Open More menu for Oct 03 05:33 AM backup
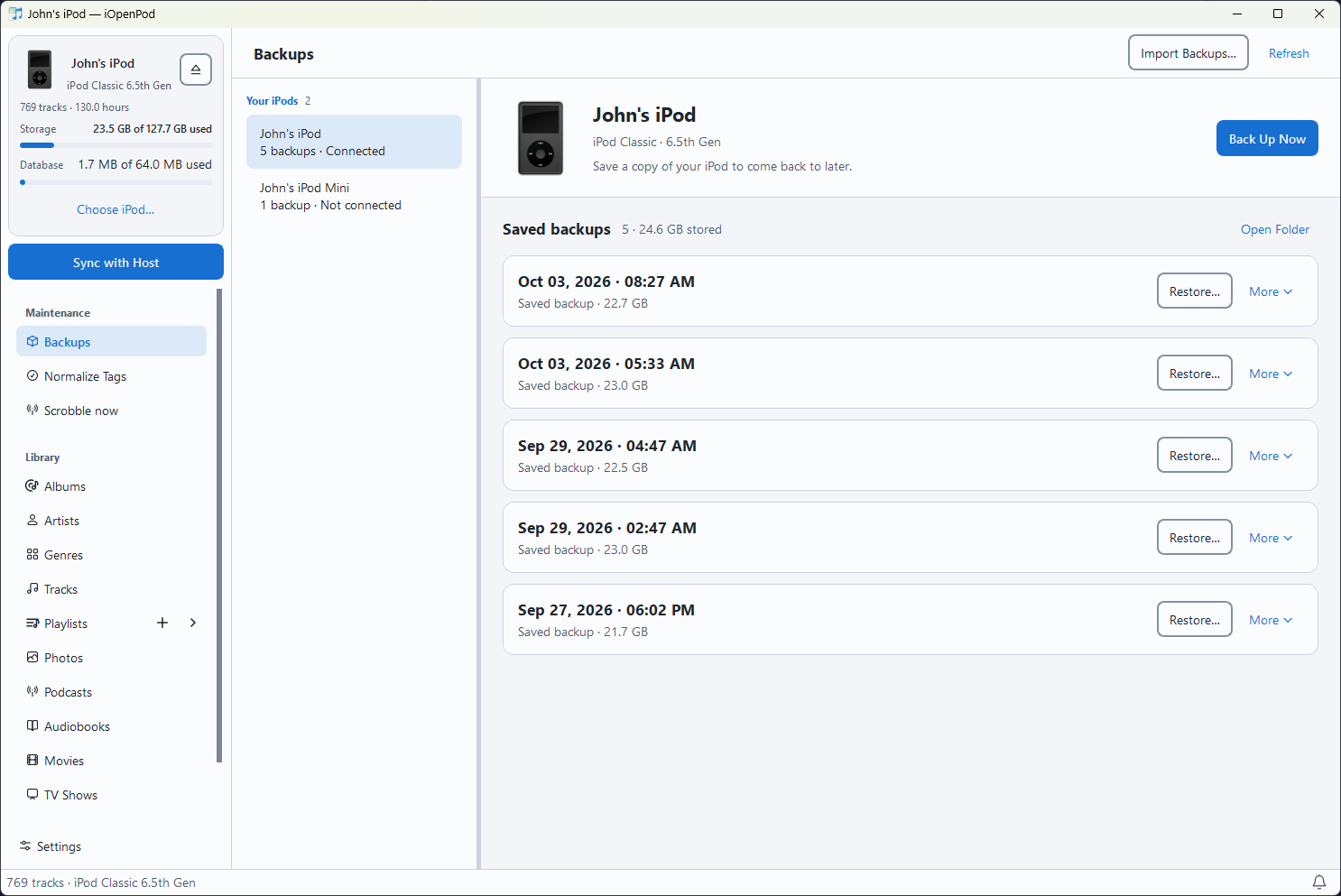 (1271, 374)
